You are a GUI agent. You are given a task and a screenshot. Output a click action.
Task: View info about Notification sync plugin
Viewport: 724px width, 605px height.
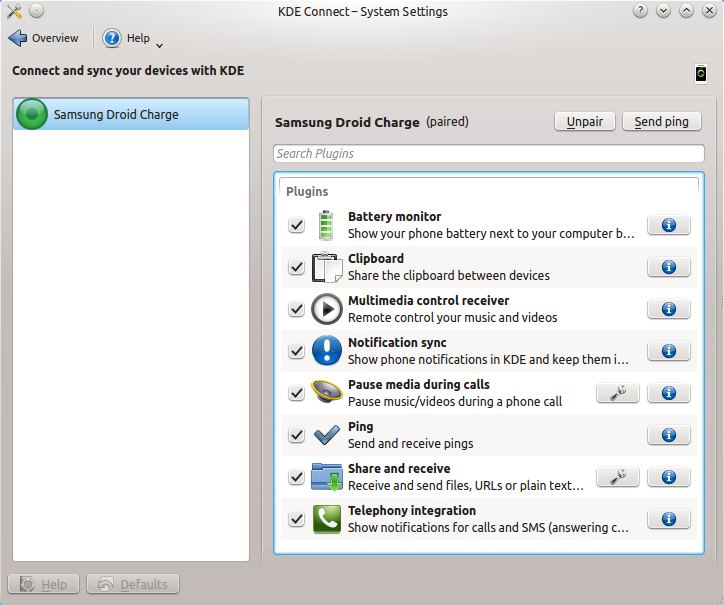(669, 351)
